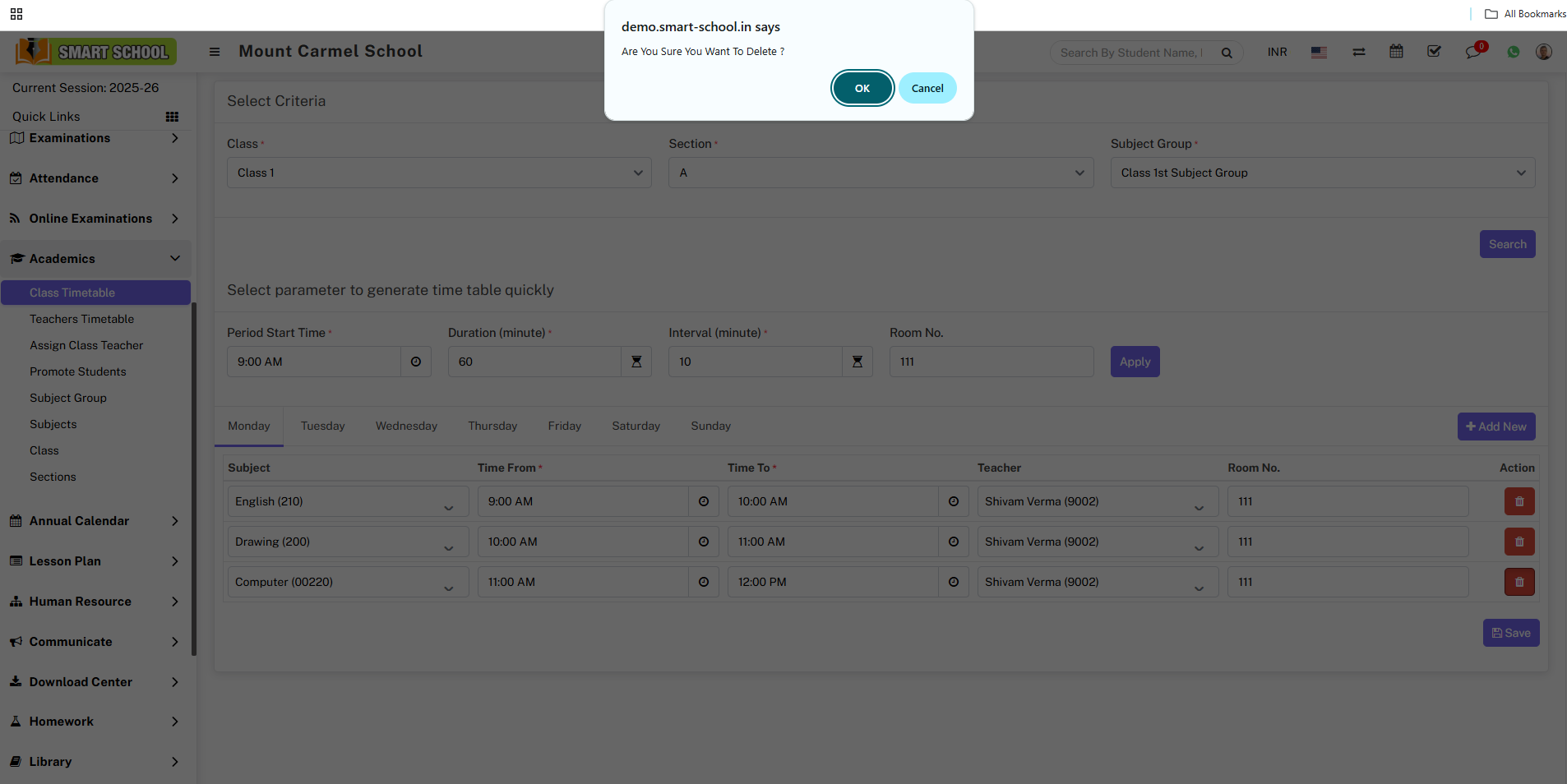Image resolution: width=1567 pixels, height=784 pixels.
Task: Open Teachers Timetable in sidebar
Action: click(81, 319)
